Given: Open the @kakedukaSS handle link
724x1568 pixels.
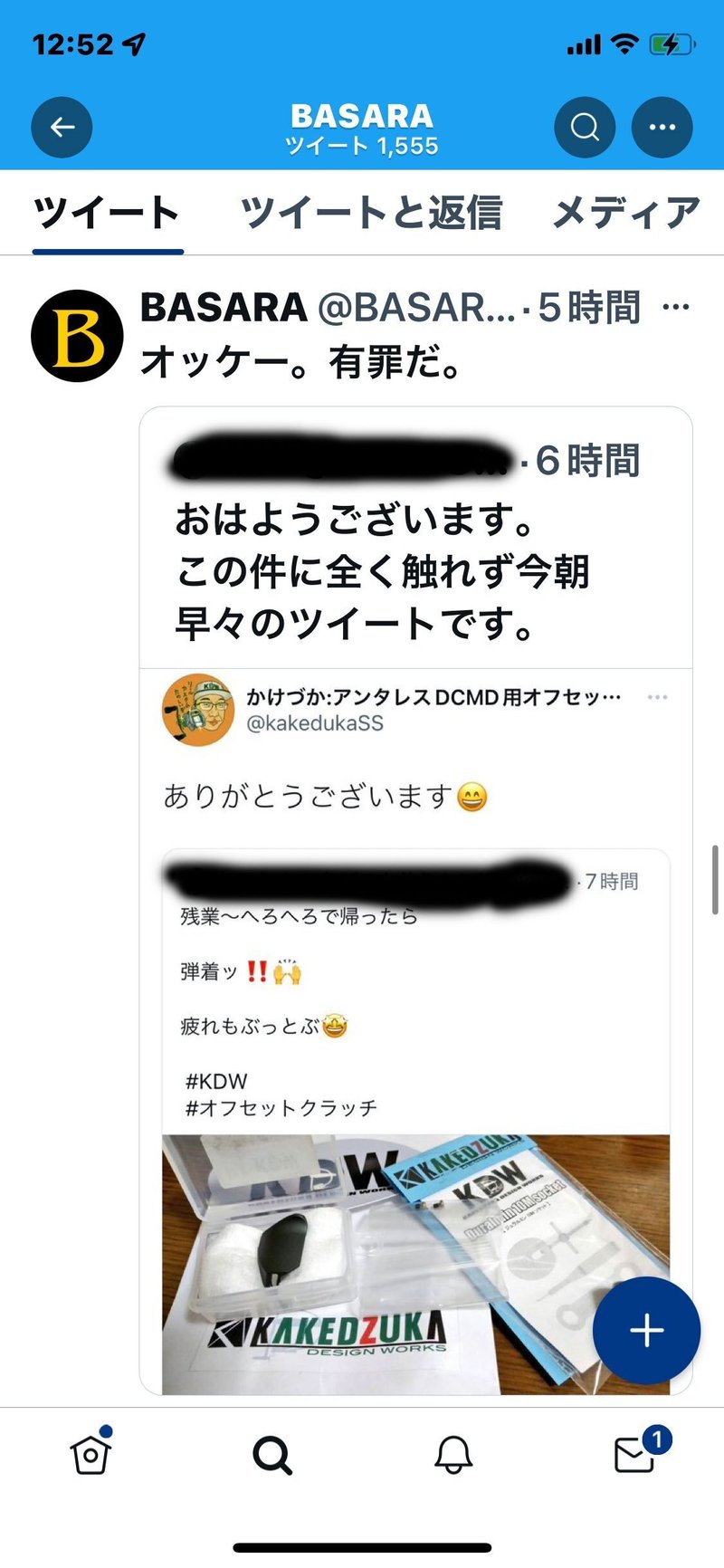Looking at the screenshot, I should pyautogui.click(x=315, y=723).
